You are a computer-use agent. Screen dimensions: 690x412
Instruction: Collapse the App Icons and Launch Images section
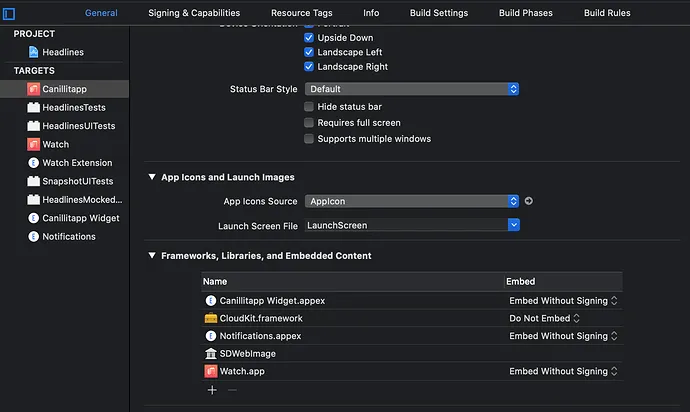[x=152, y=177]
